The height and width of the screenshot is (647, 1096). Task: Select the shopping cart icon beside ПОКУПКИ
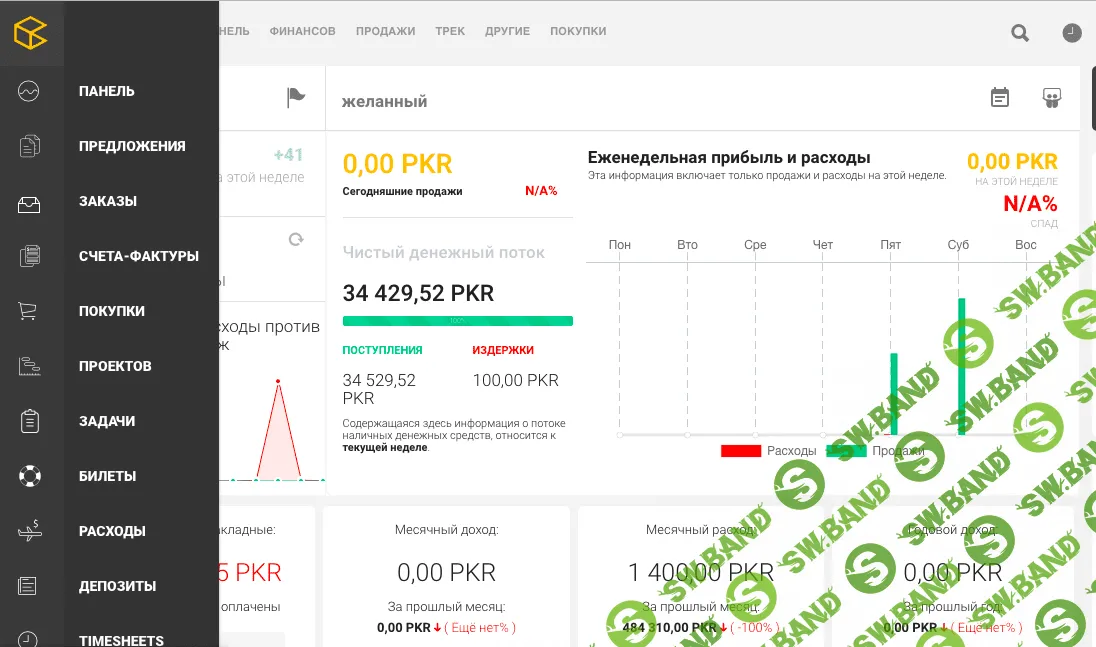(x=30, y=310)
